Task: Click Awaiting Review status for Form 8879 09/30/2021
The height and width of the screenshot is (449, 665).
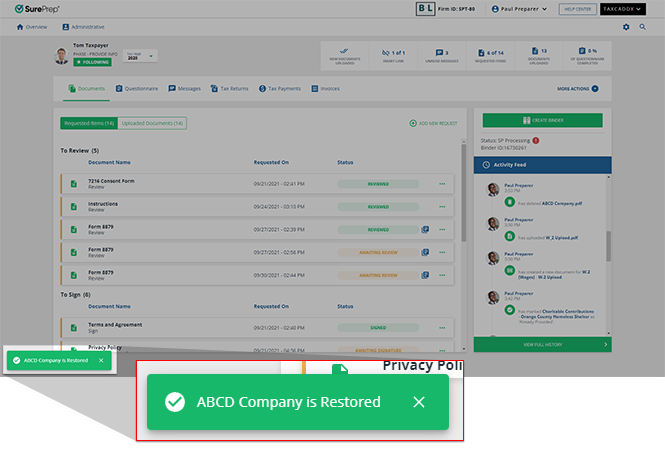Action: click(x=378, y=275)
